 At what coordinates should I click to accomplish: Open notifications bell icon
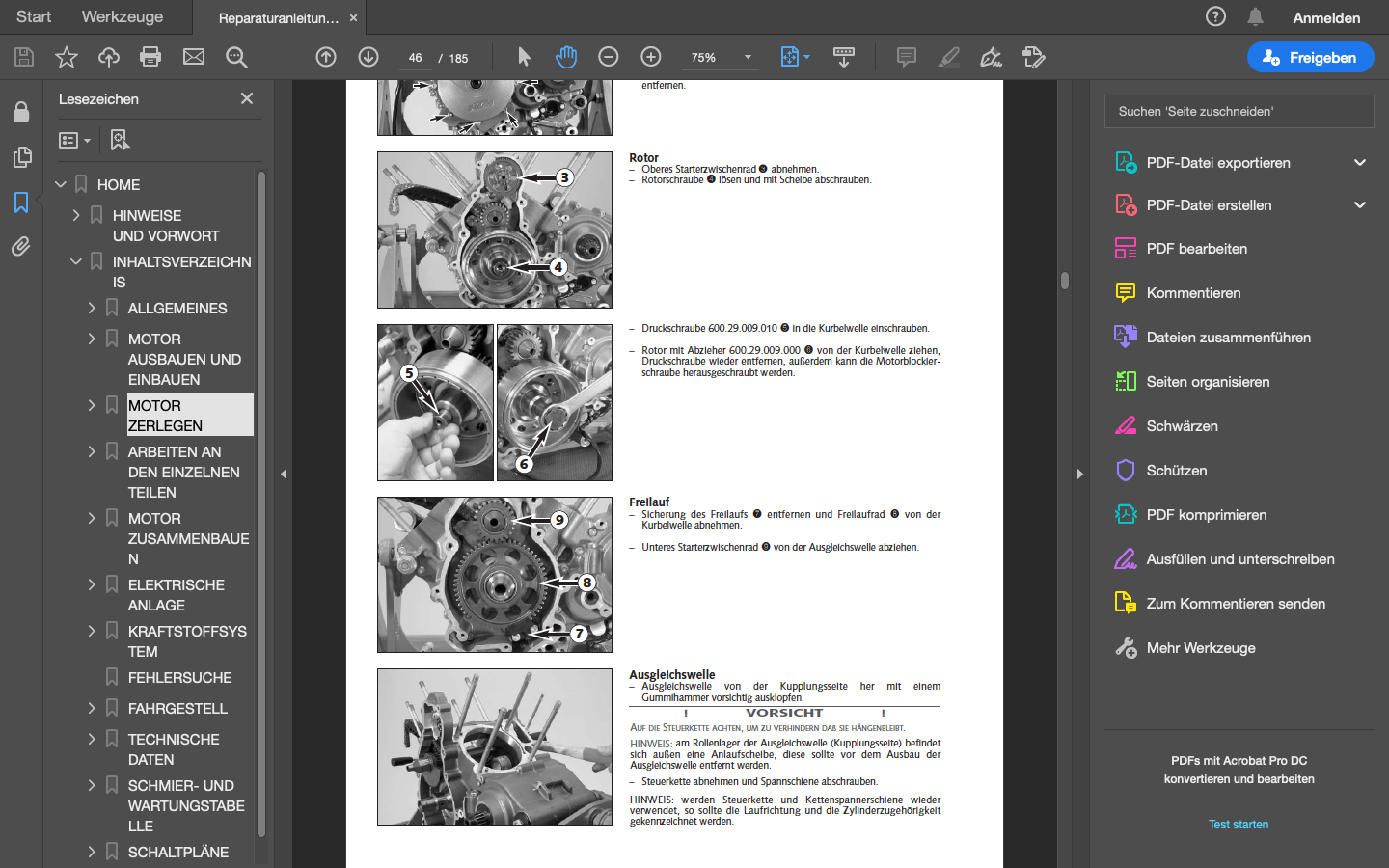pyautogui.click(x=1255, y=16)
